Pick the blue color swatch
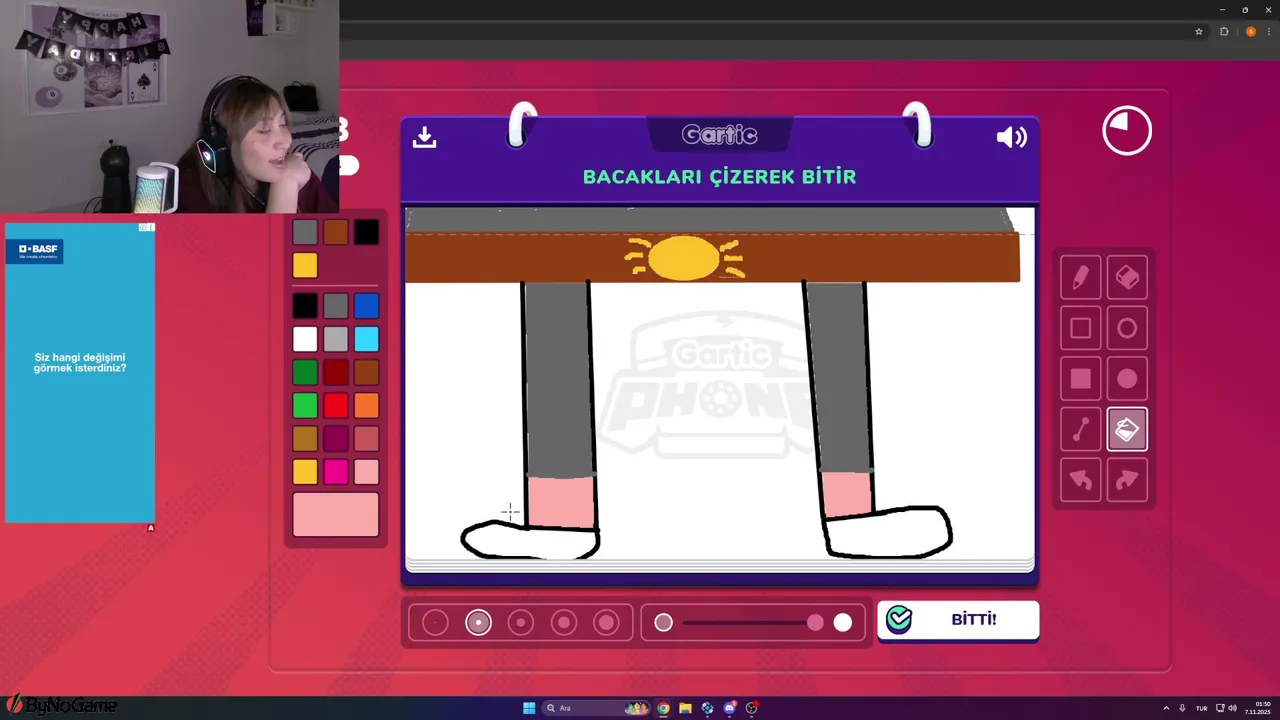Image resolution: width=1280 pixels, height=720 pixels. pyautogui.click(x=366, y=306)
